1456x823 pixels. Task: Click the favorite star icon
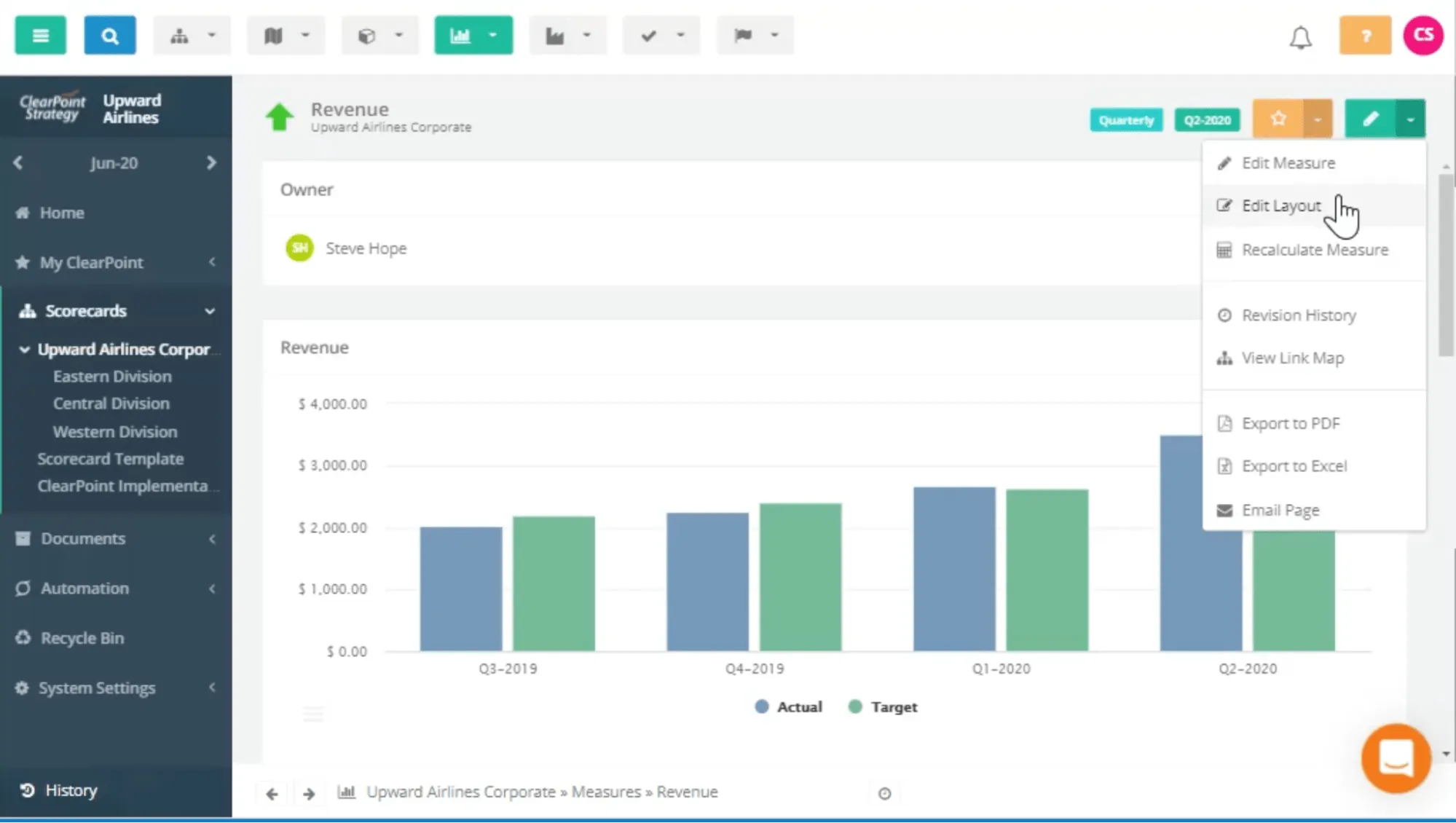pyautogui.click(x=1278, y=119)
